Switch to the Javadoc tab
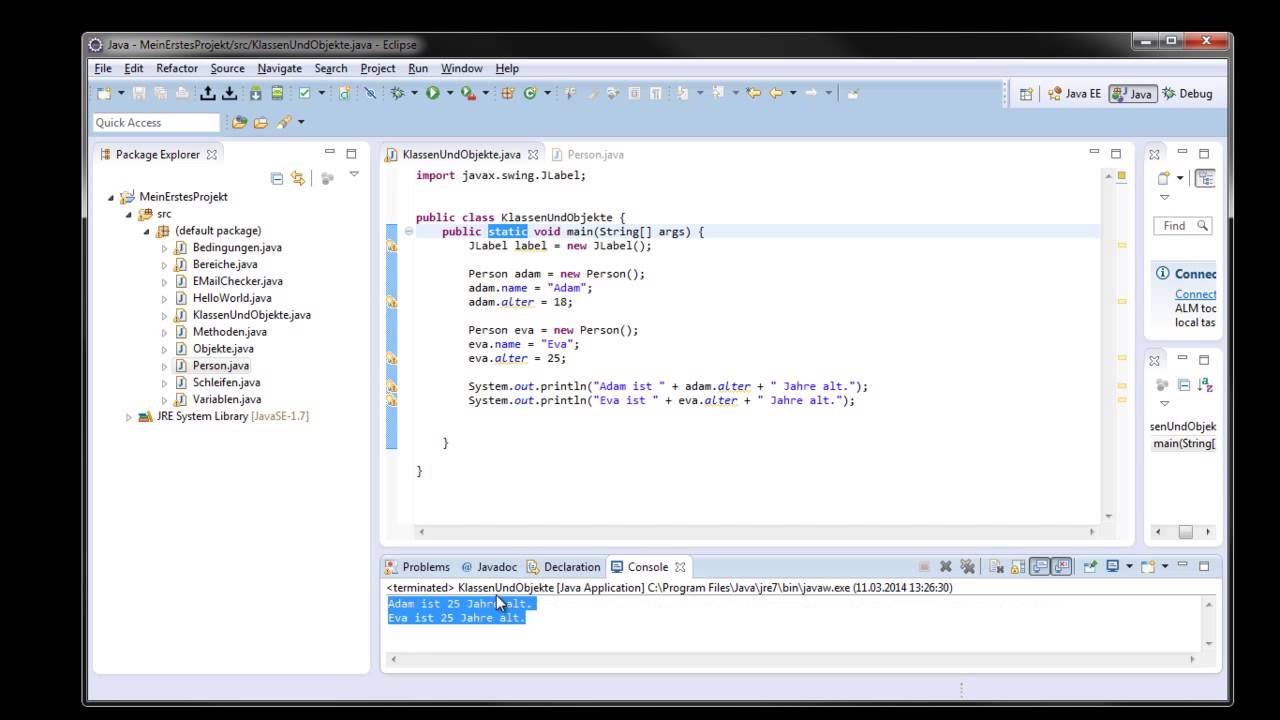 coord(490,567)
